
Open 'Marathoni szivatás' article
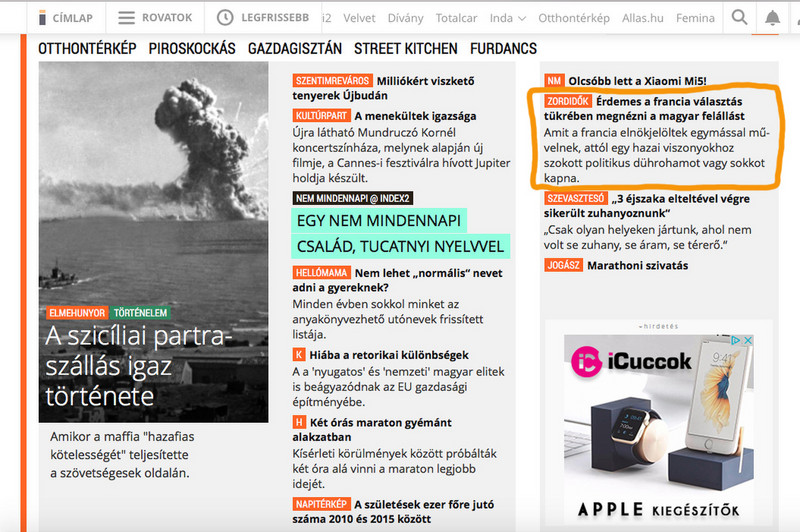[x=637, y=265]
